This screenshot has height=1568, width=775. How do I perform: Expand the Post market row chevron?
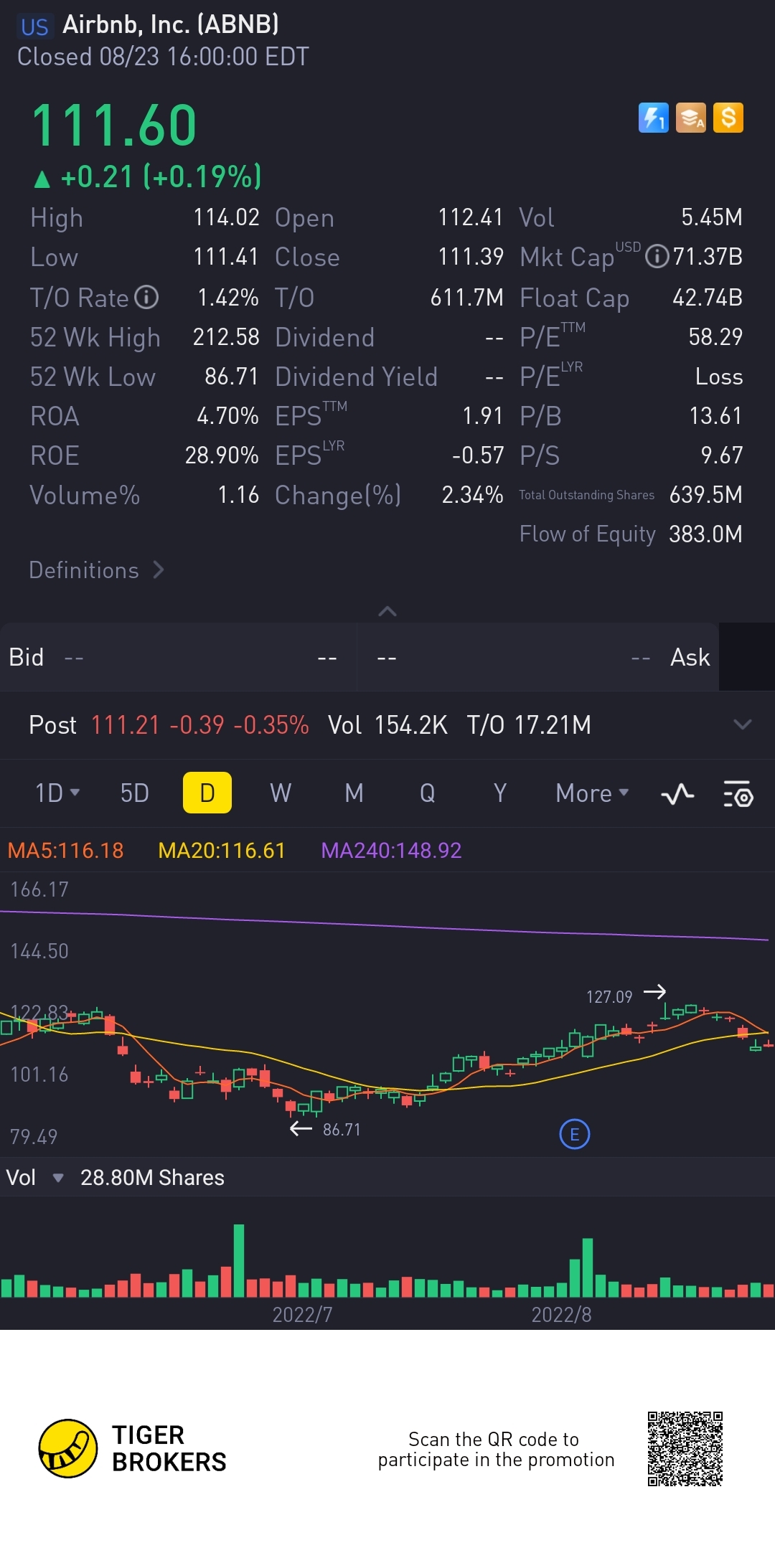(x=743, y=724)
